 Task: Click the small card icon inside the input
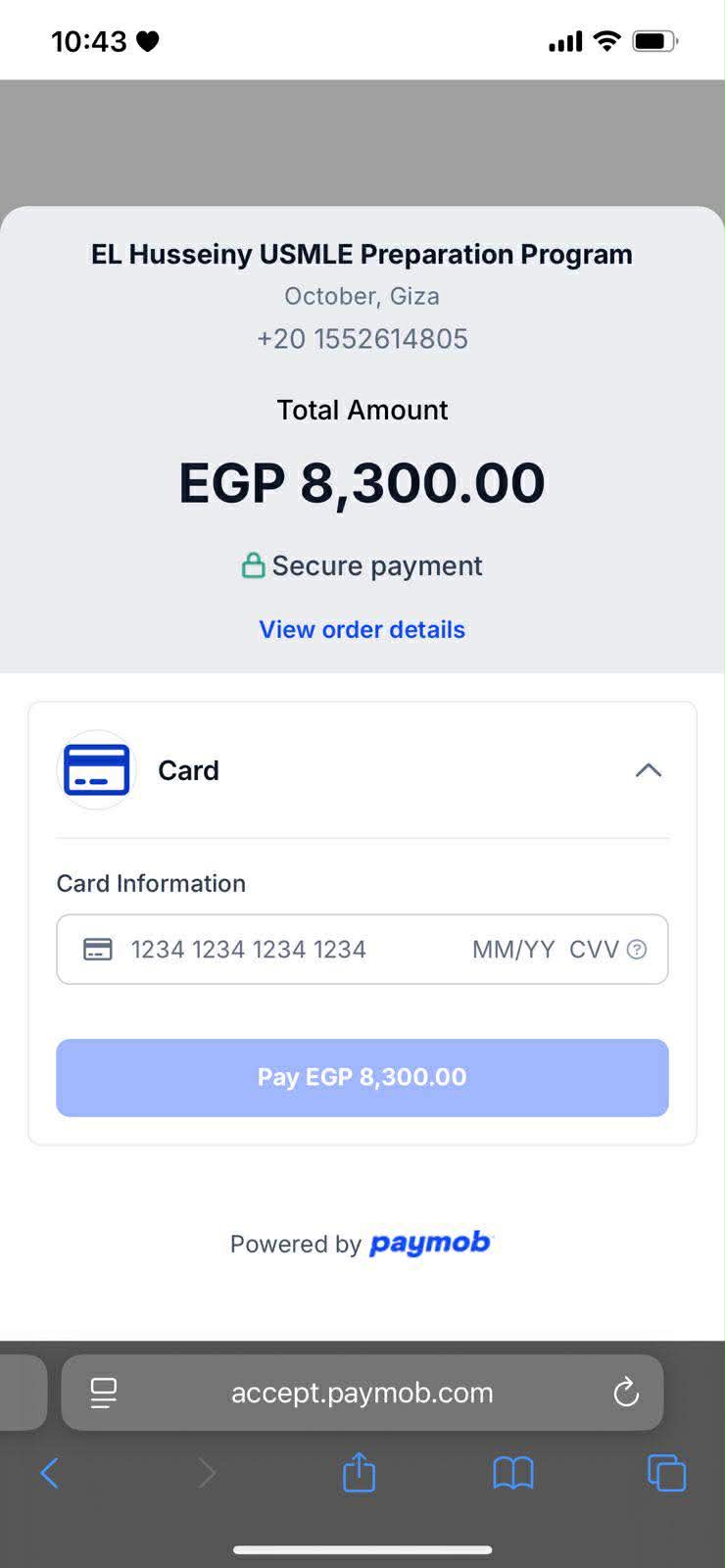98,949
